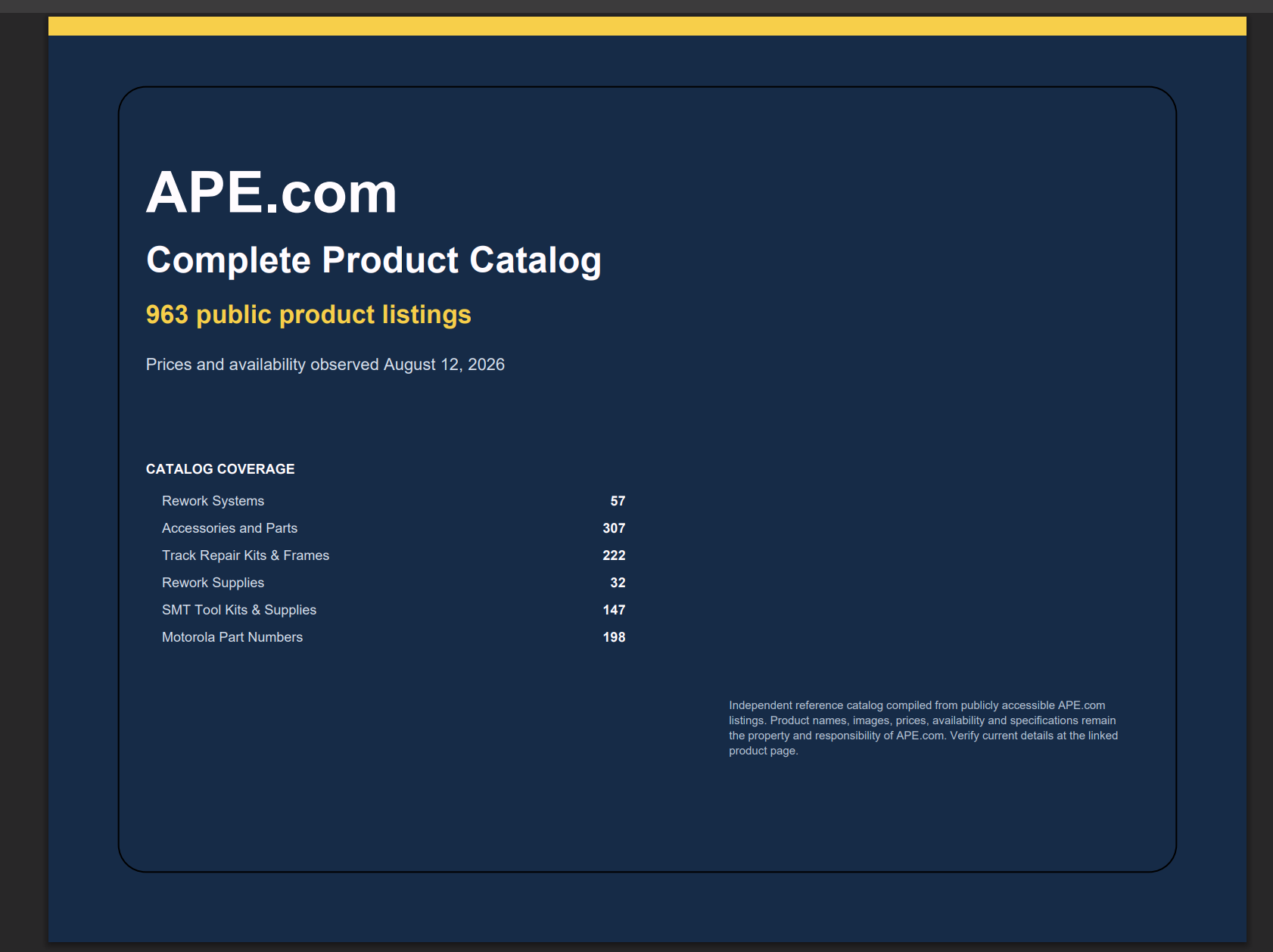Click the count 147 for SMT Tool Kits
The height and width of the screenshot is (952, 1273).
coord(614,610)
